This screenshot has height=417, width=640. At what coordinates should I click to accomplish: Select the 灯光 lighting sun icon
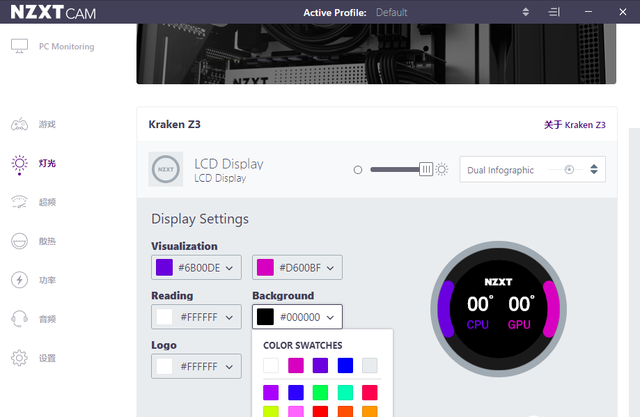(19, 164)
